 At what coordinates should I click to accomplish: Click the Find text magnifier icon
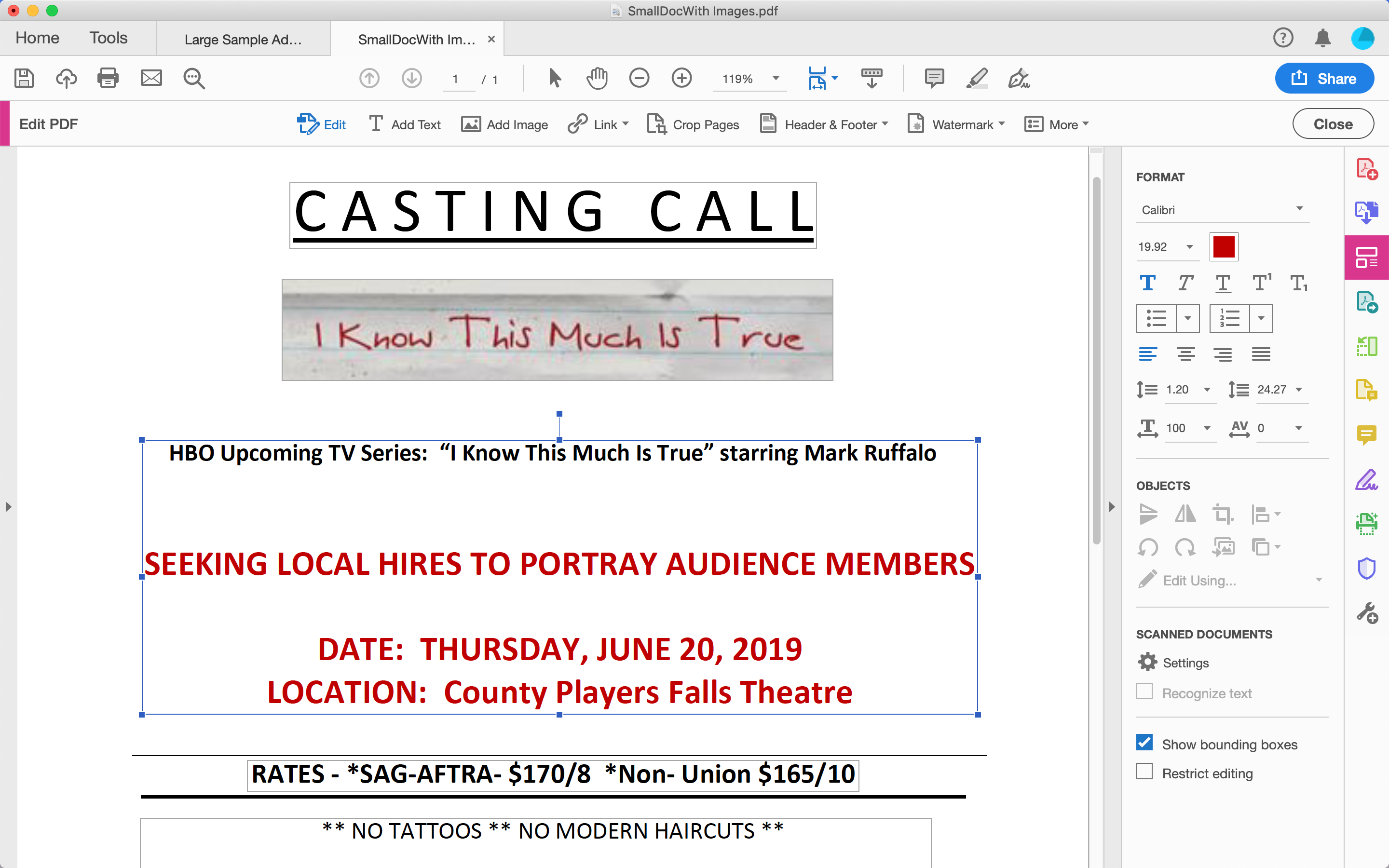click(x=194, y=78)
